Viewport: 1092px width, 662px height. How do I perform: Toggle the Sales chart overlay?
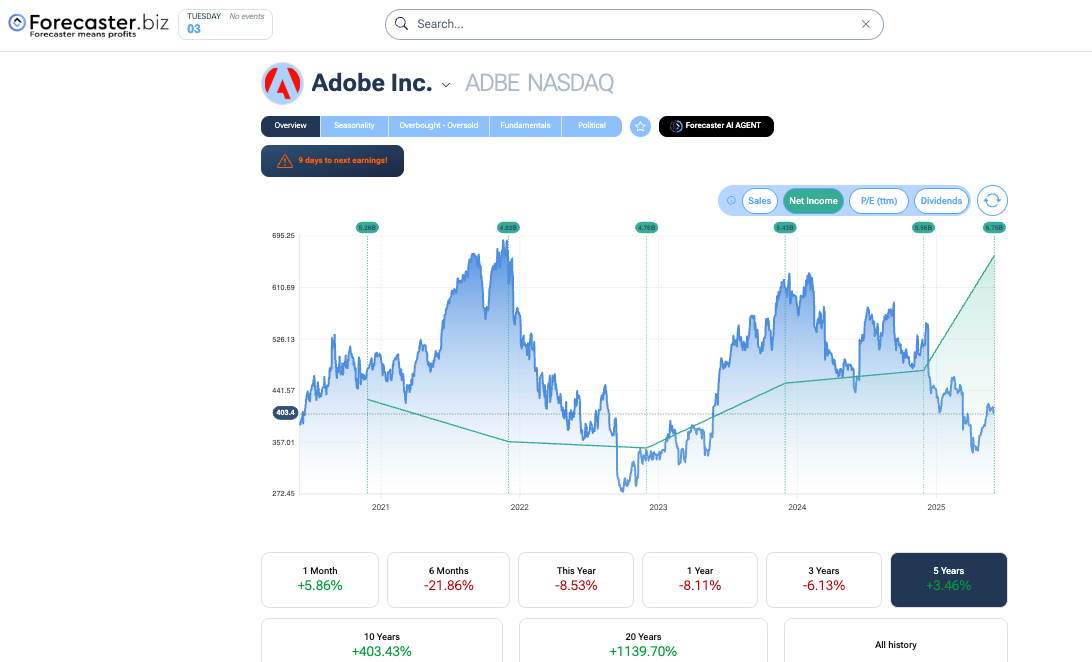(x=760, y=201)
